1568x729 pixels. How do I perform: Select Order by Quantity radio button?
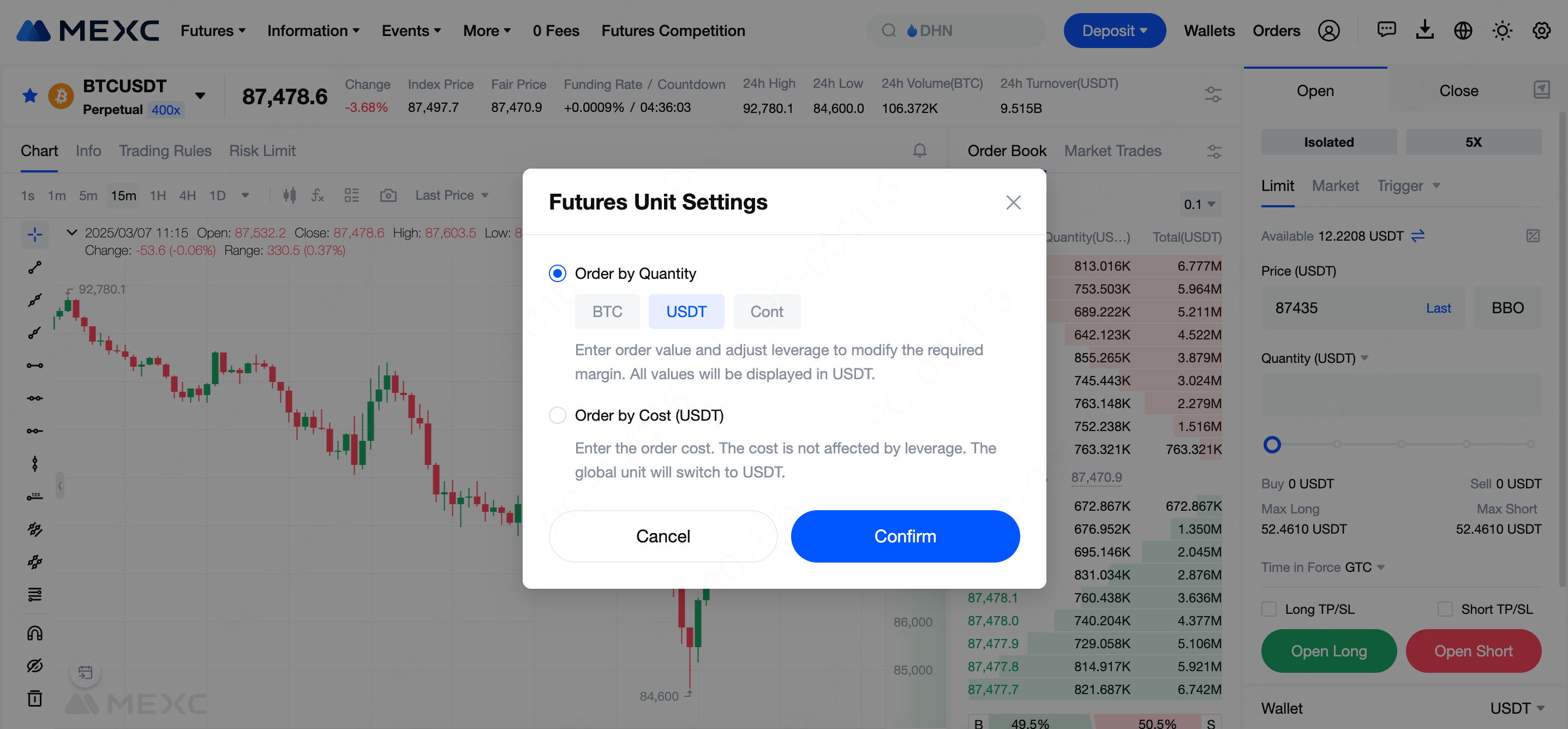(x=557, y=273)
